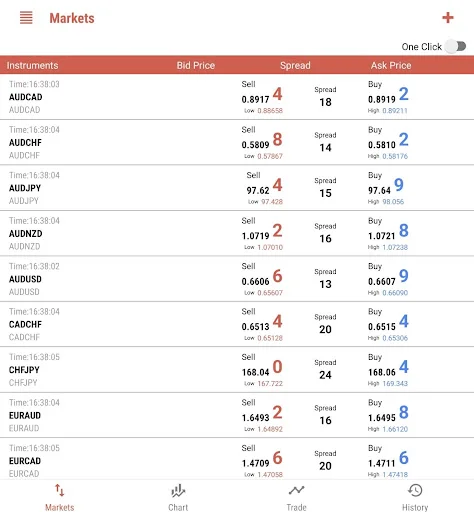Select the AUDJPY instrument row
The image size is (474, 512).
[x=237, y=188]
